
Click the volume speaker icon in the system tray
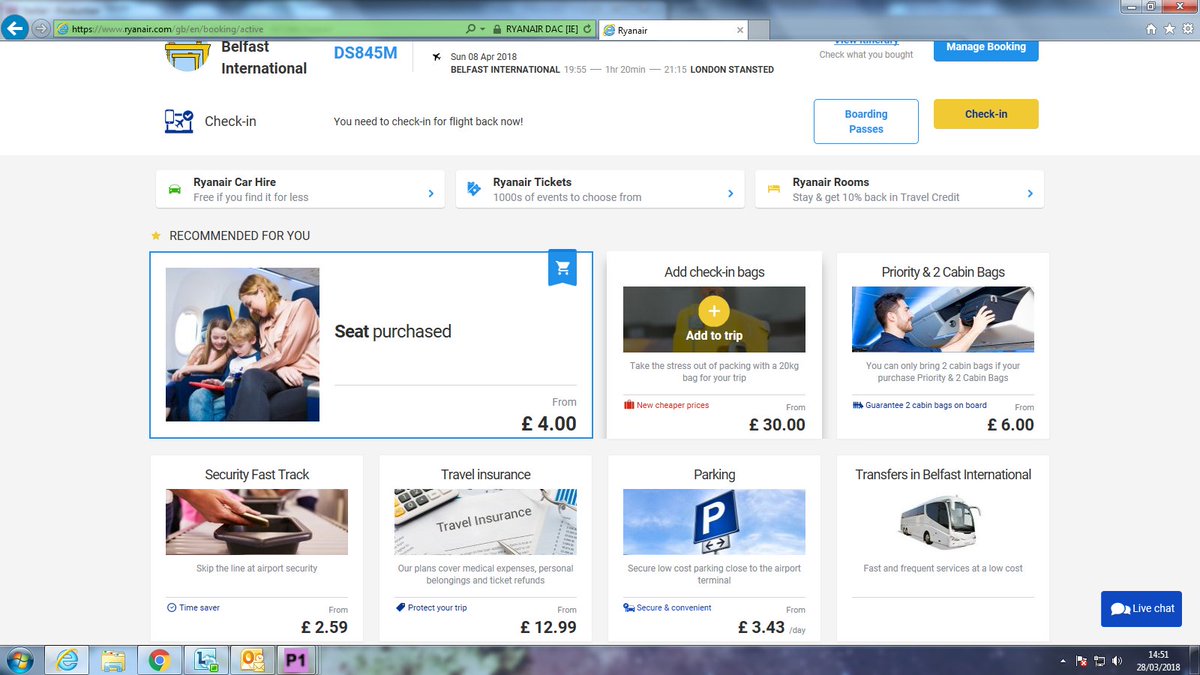click(x=1117, y=661)
